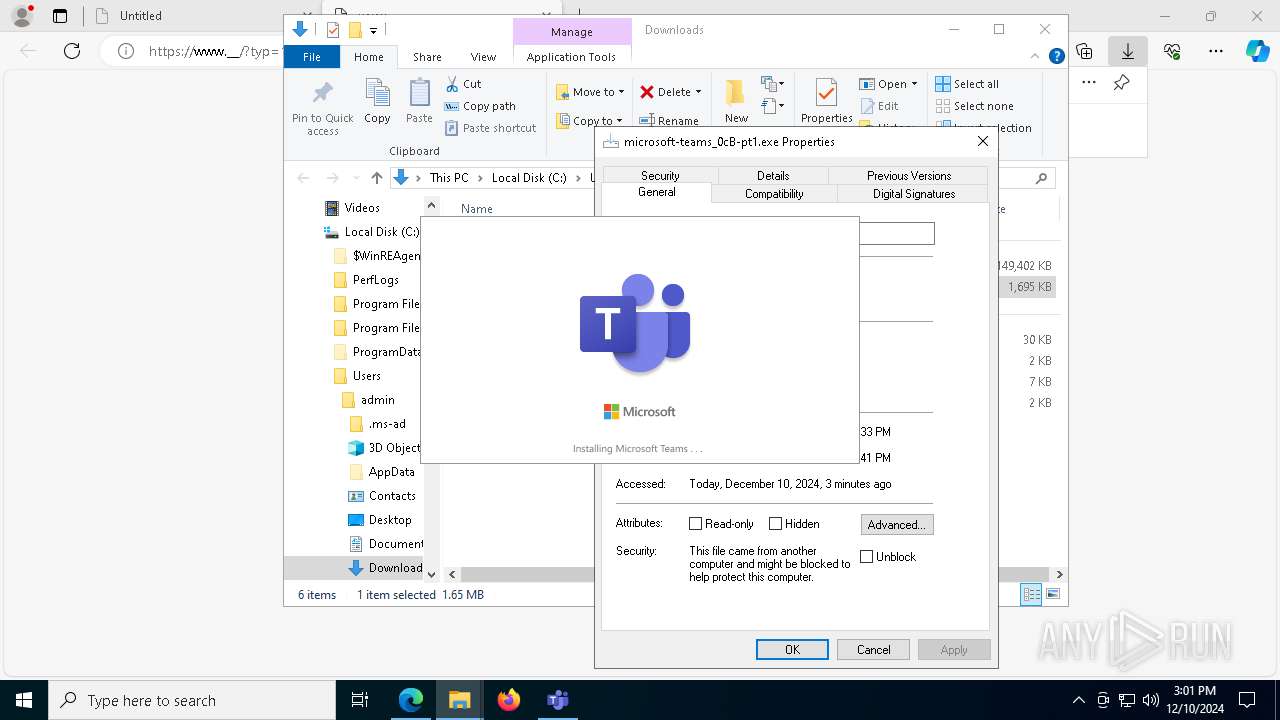The image size is (1280, 720).
Task: Click the Explorer help question mark icon
Action: tap(1056, 57)
